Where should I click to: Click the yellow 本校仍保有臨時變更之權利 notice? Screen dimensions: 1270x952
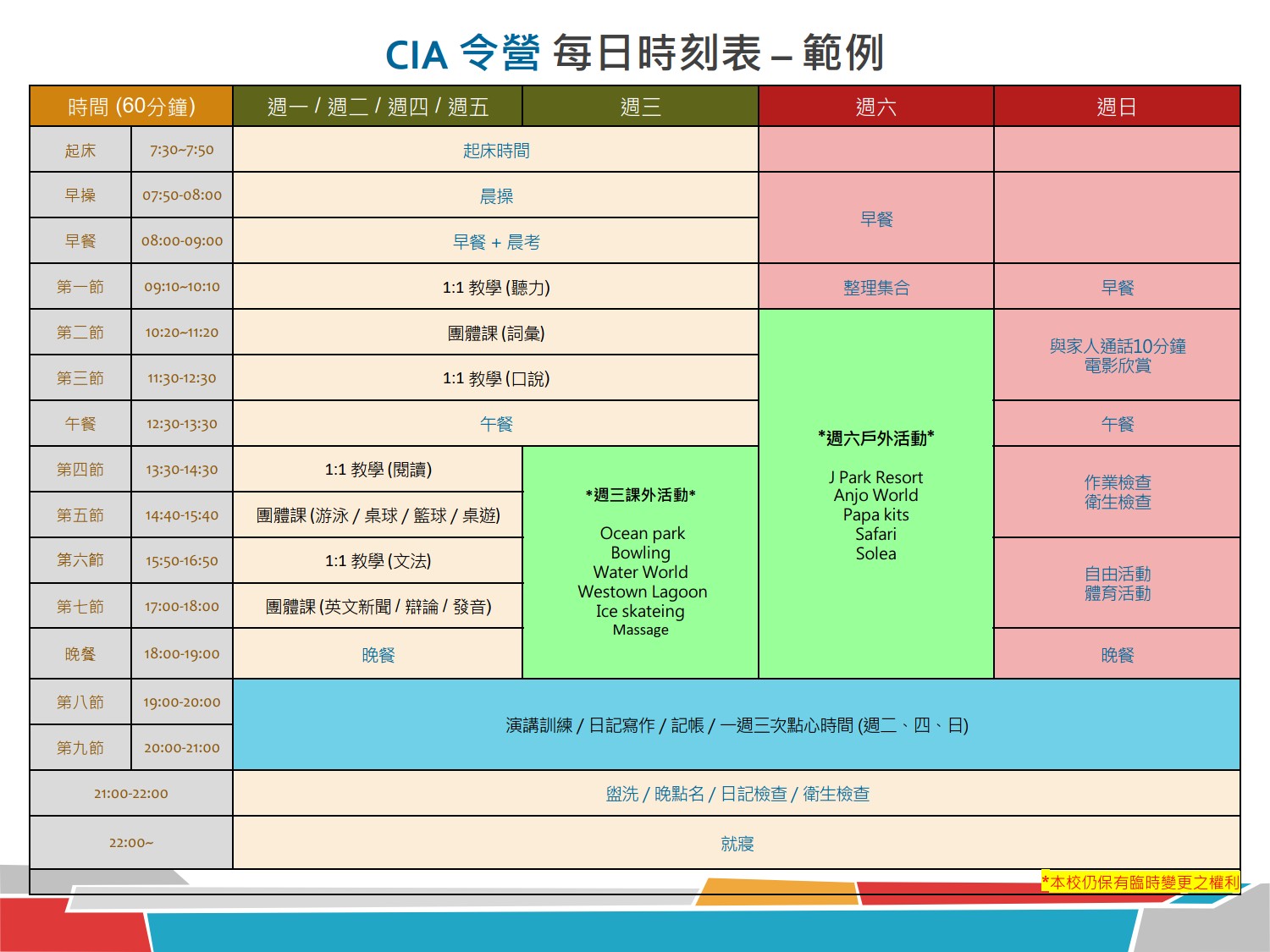[x=1140, y=883]
